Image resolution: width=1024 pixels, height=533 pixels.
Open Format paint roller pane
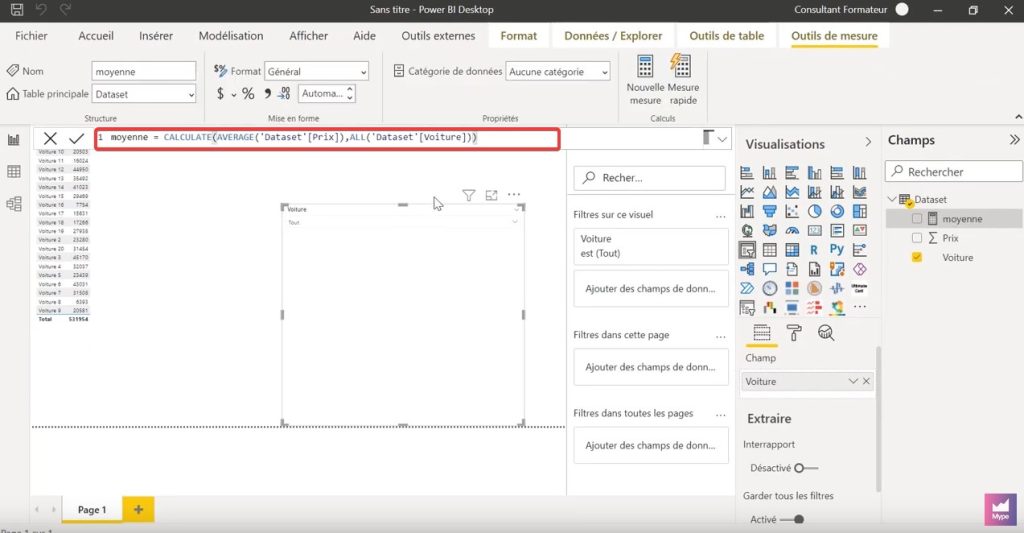point(794,333)
